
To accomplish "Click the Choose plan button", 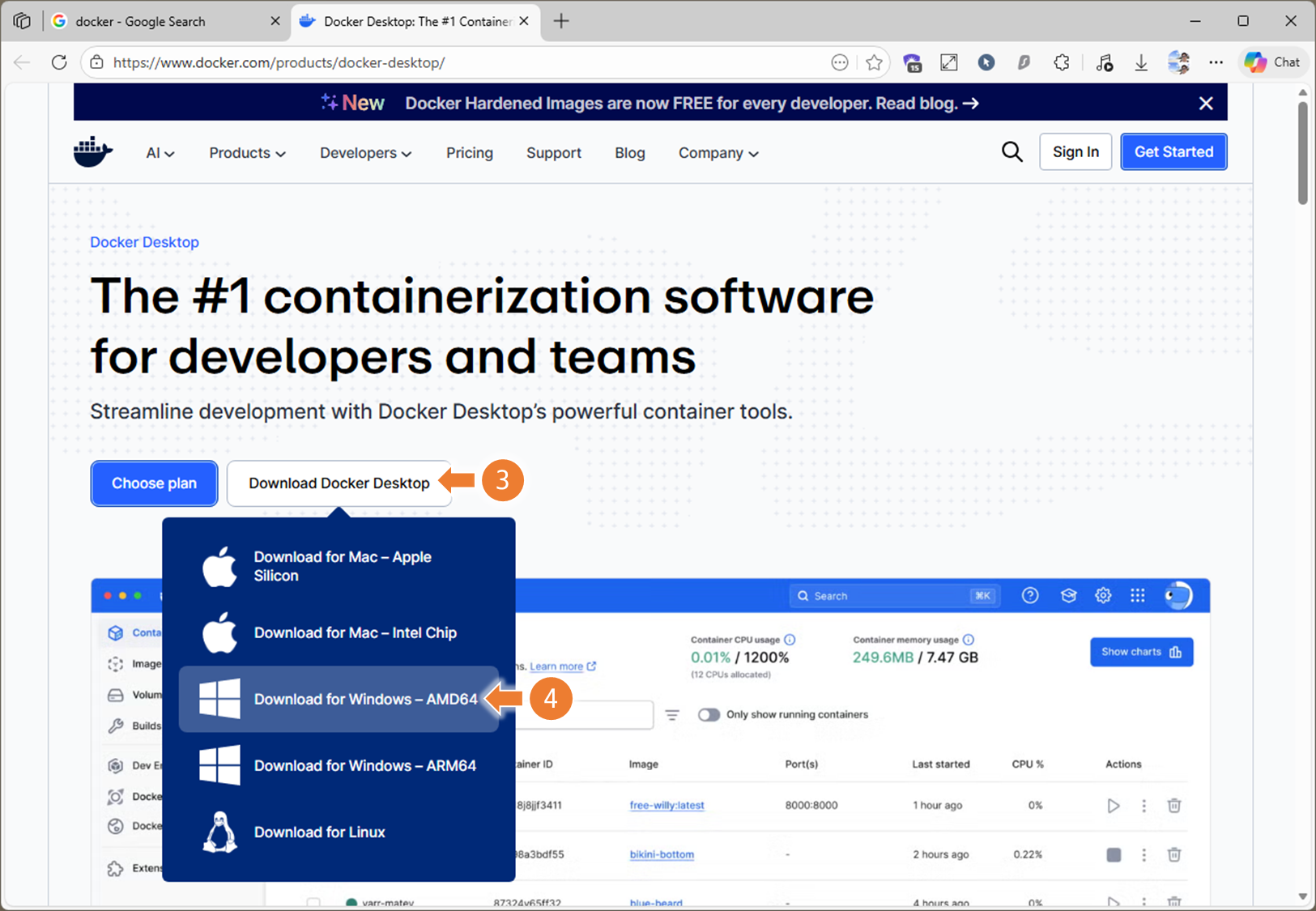I will pyautogui.click(x=154, y=483).
